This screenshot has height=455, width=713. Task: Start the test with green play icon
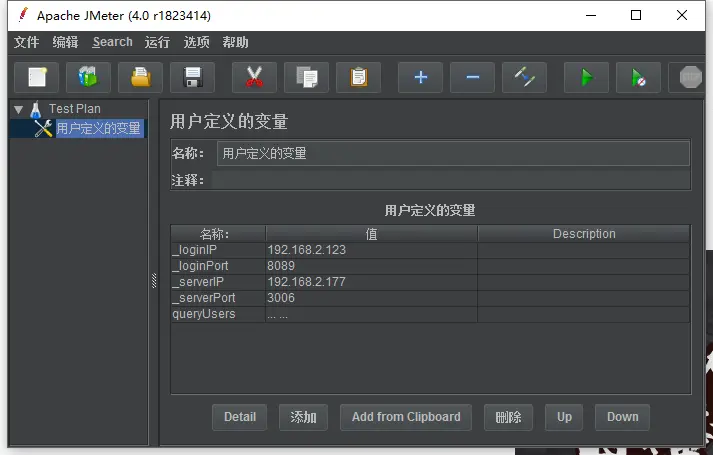click(587, 77)
